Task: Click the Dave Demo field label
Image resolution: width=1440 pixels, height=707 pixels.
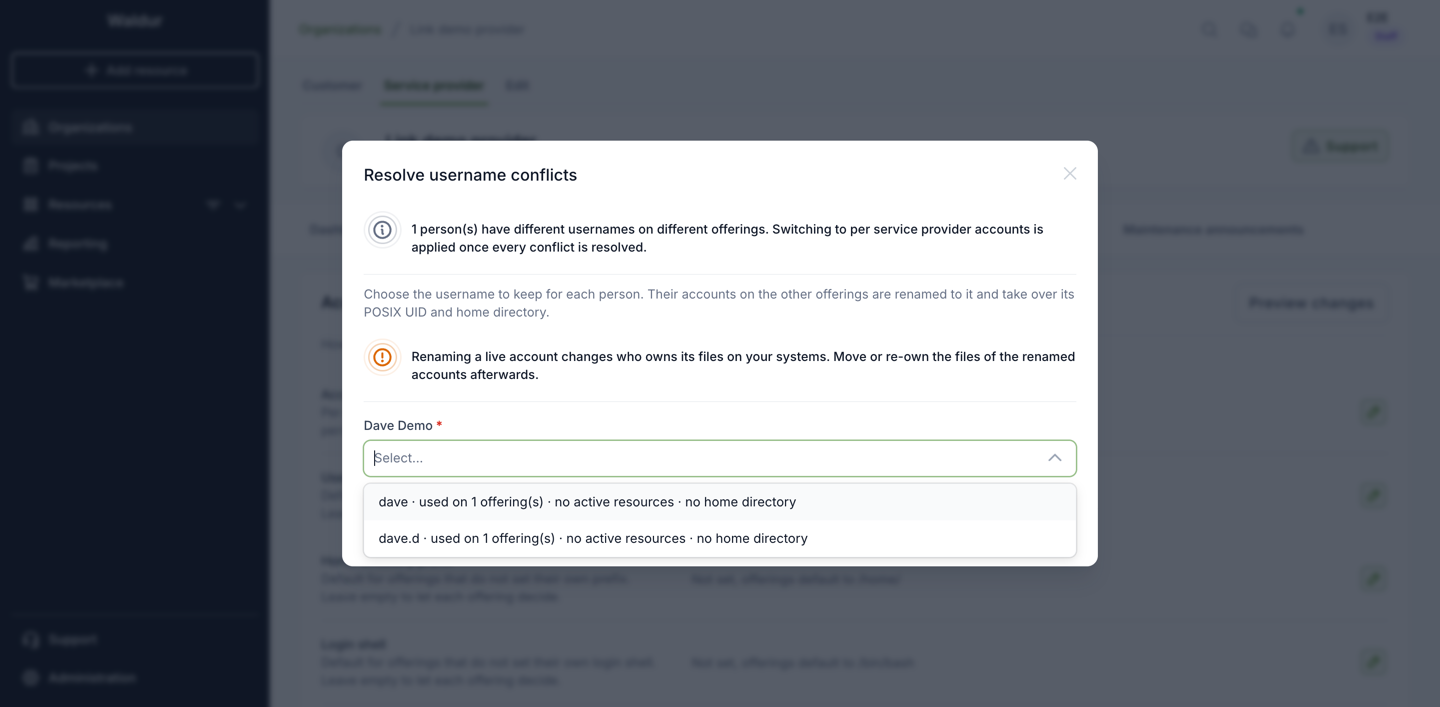Action: click(398, 426)
